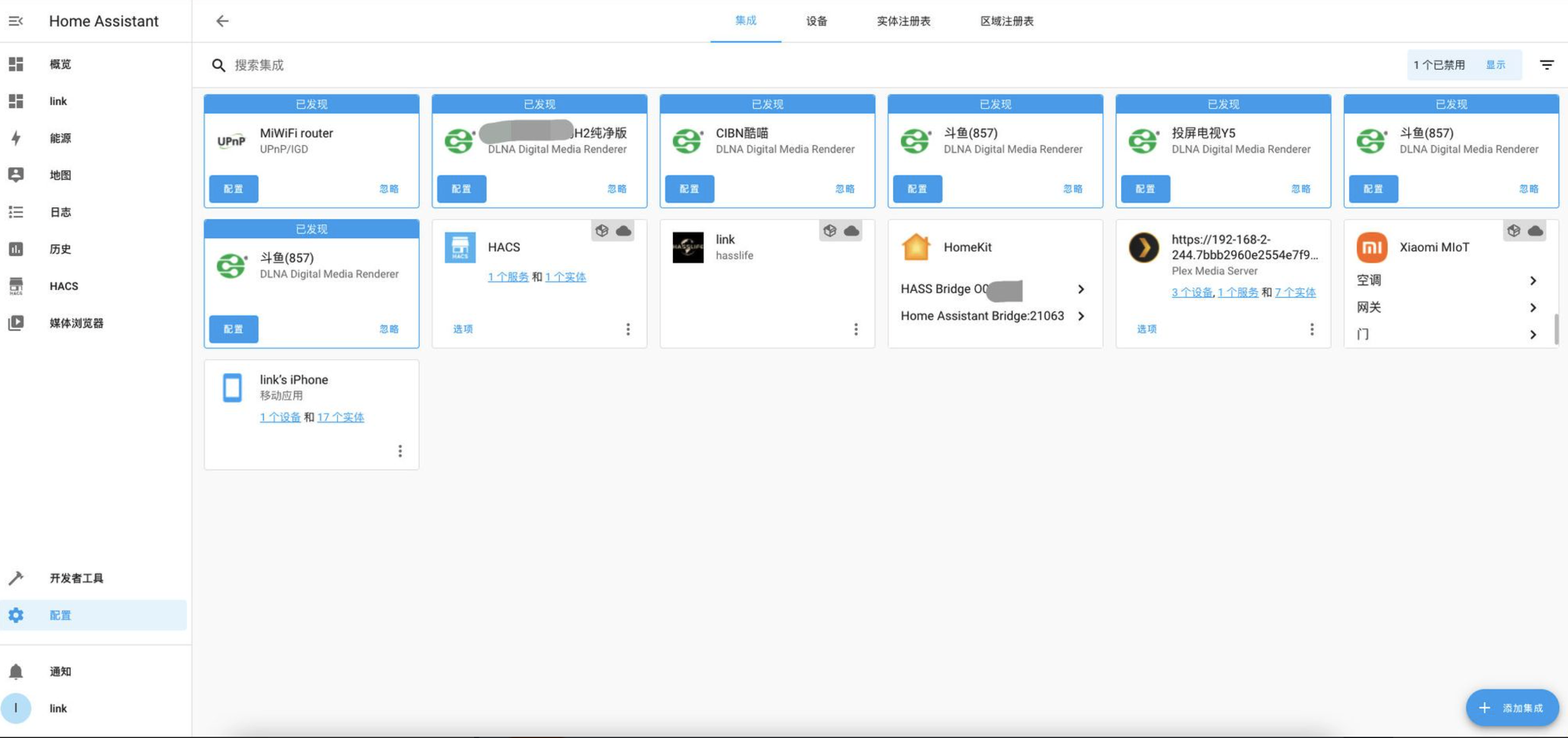Click the 搜索集成 search field
This screenshot has width=1568, height=738.
pos(803,65)
